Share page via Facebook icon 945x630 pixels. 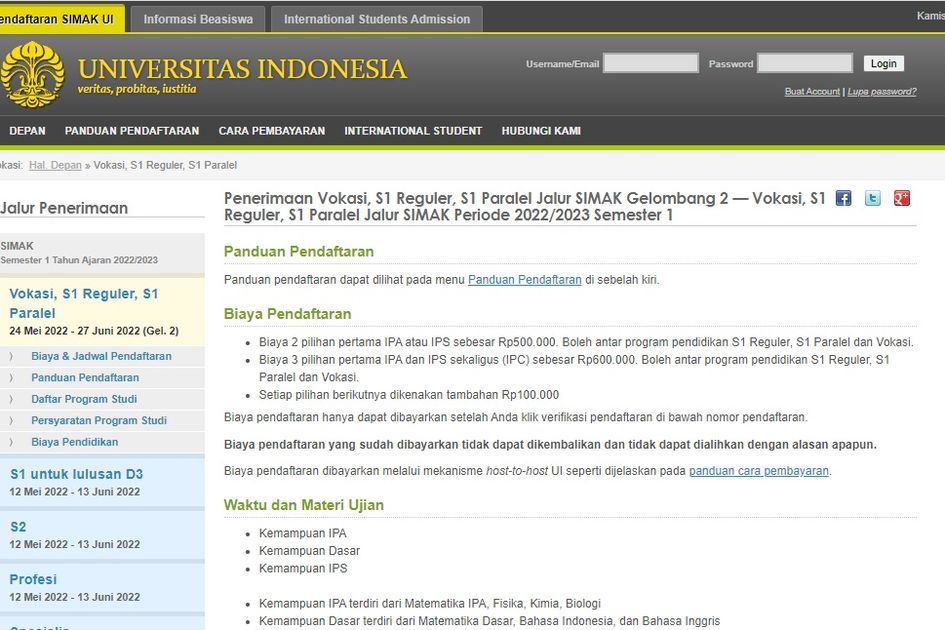(843, 198)
